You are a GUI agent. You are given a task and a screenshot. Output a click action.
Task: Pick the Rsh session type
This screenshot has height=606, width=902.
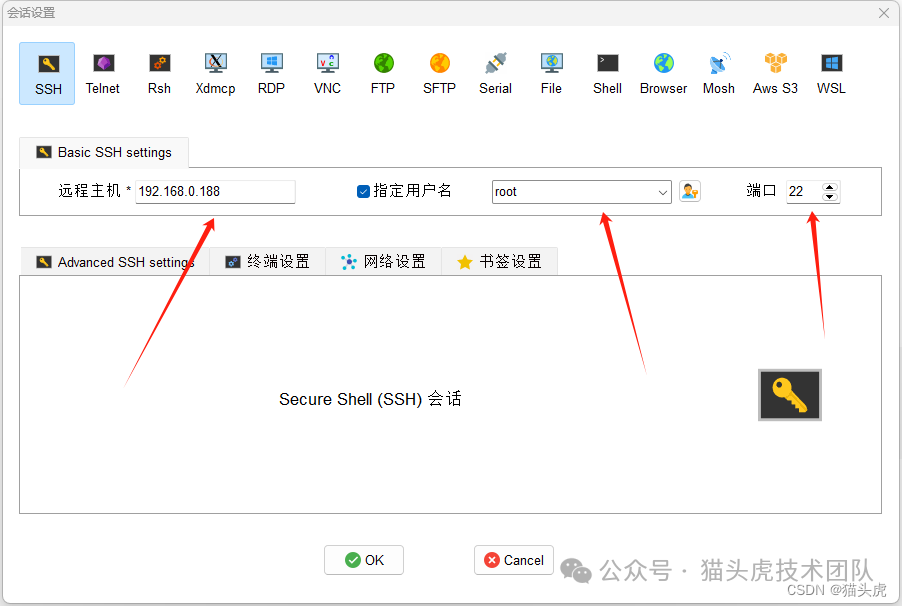coord(159,73)
